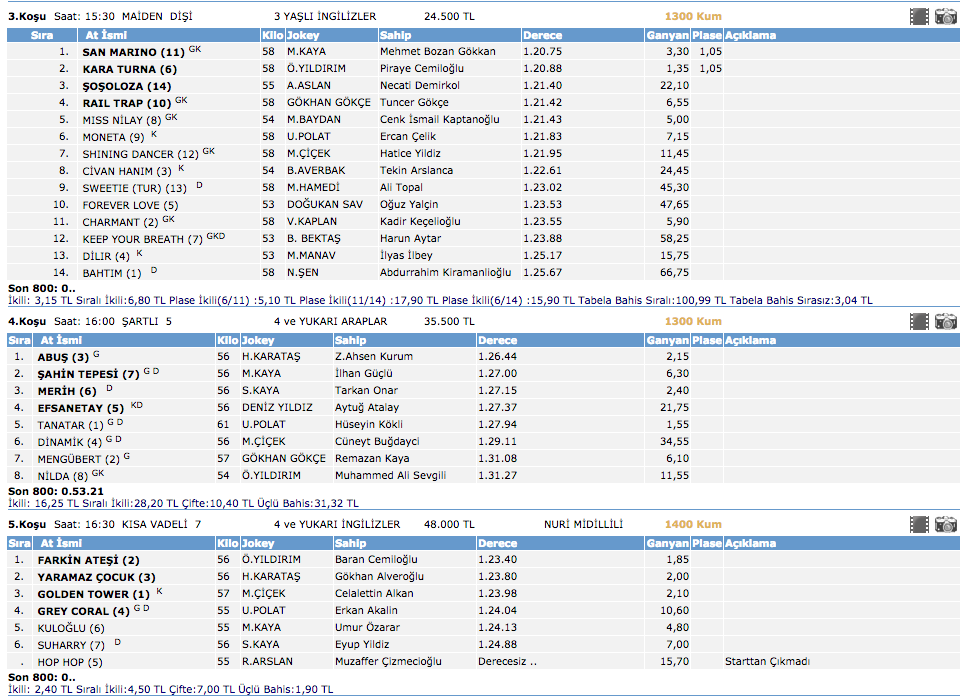Image resolution: width=972 pixels, height=698 pixels.
Task: Open owner Muzaffer Çizmecioğlu
Action: [x=388, y=662]
